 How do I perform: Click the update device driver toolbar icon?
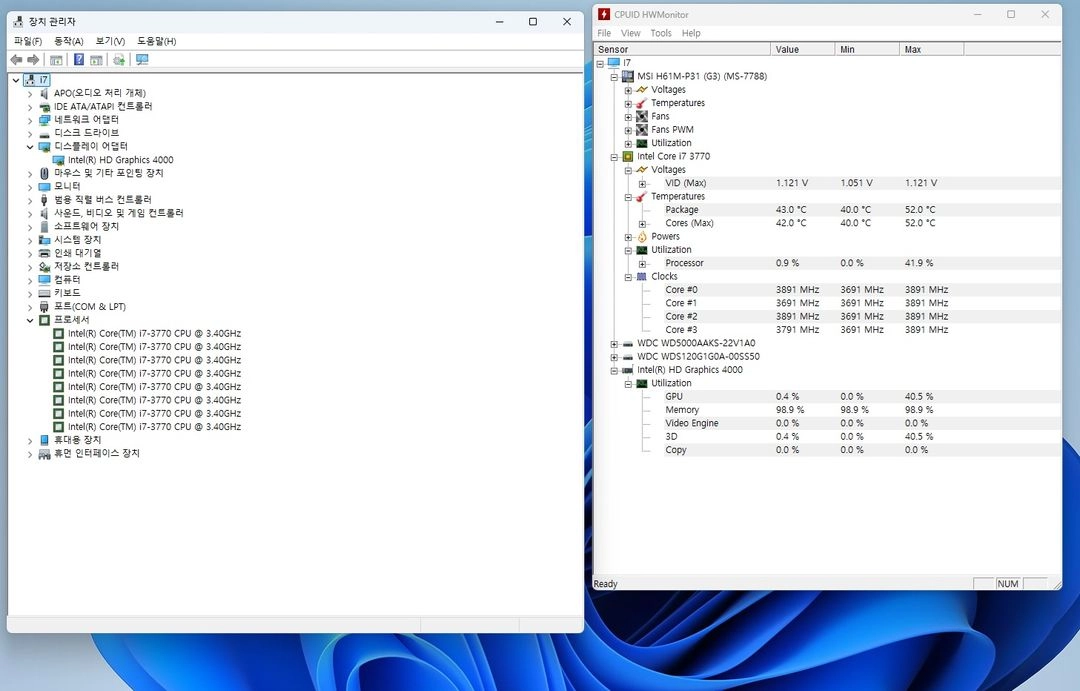point(118,60)
